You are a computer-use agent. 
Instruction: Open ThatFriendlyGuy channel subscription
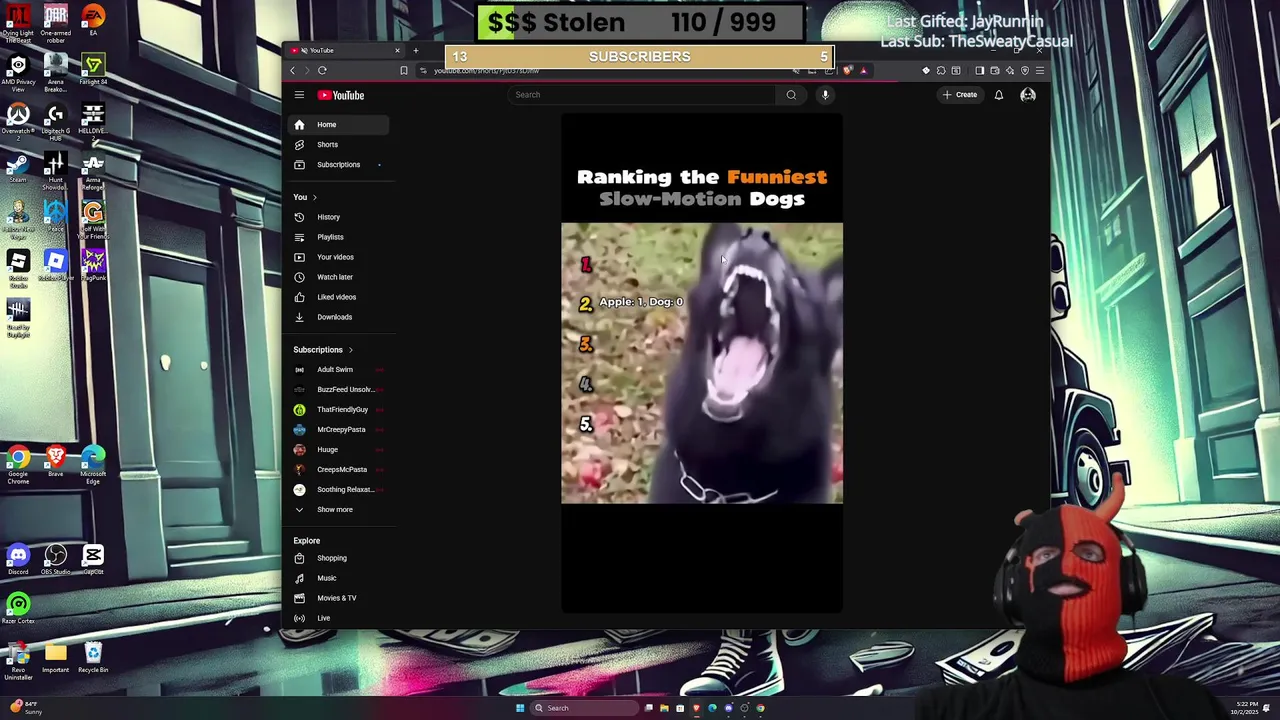point(340,410)
